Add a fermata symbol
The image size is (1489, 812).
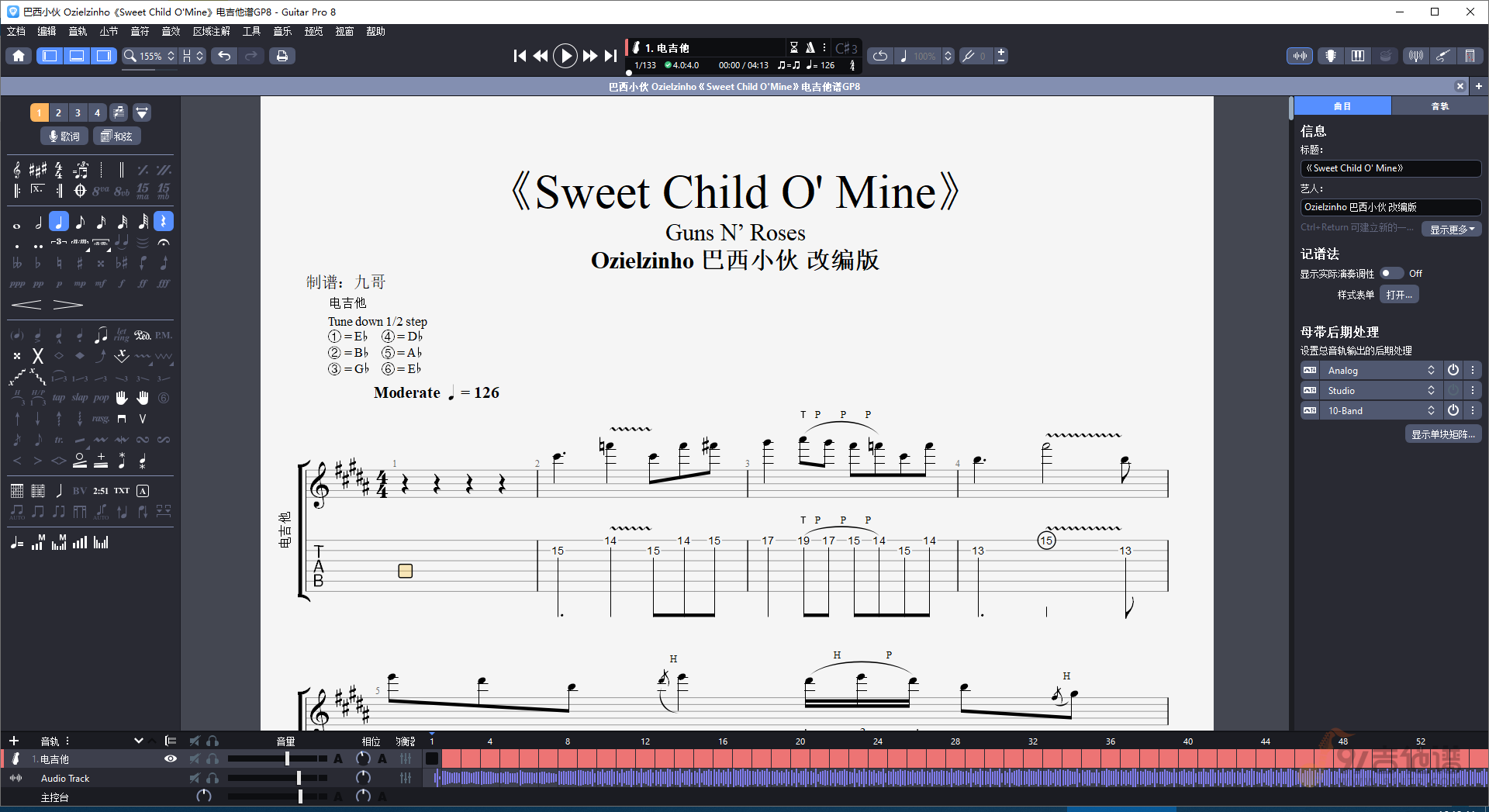point(164,243)
